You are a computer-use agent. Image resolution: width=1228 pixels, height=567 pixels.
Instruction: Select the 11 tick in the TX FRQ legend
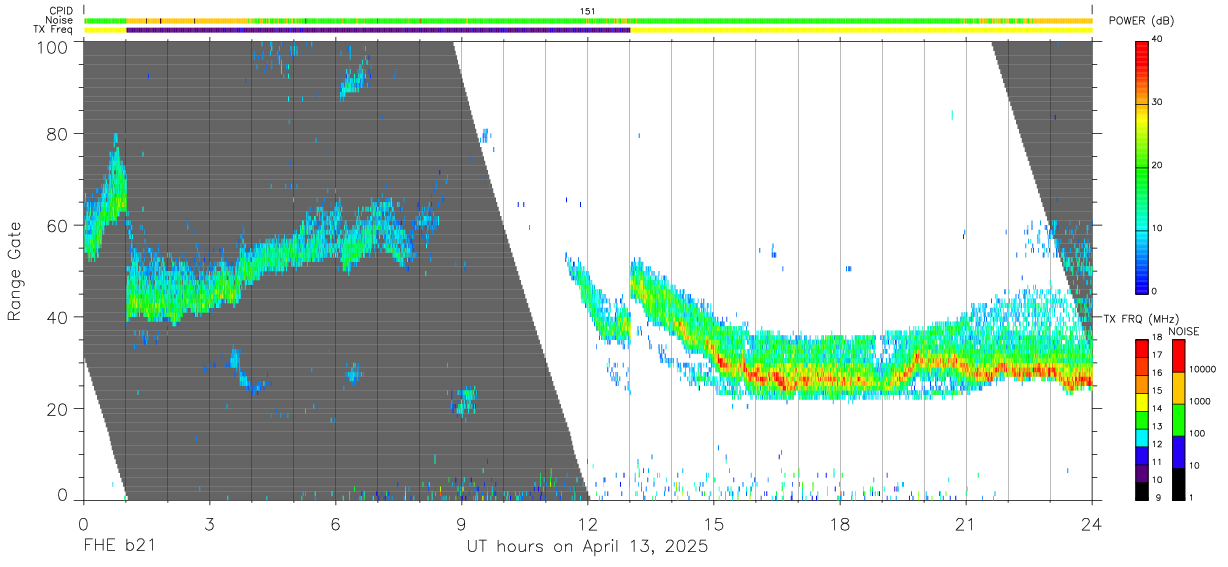tap(1158, 462)
